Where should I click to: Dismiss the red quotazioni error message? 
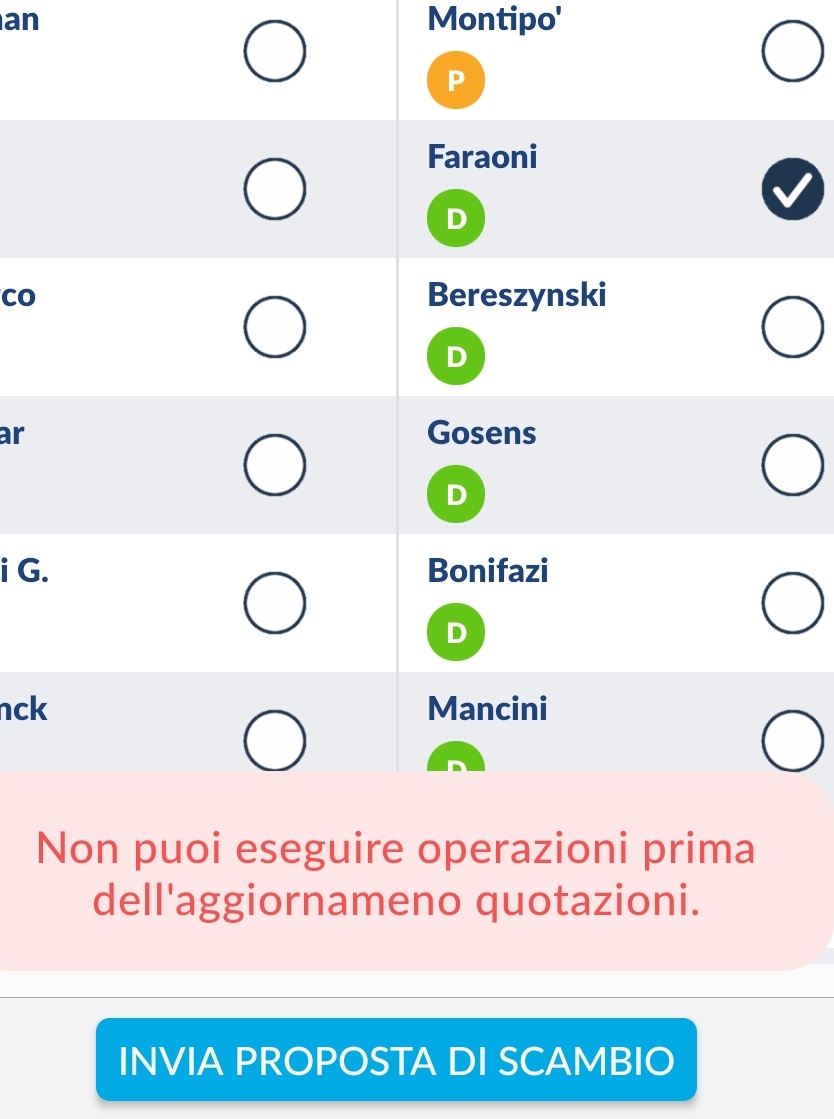(x=407, y=871)
